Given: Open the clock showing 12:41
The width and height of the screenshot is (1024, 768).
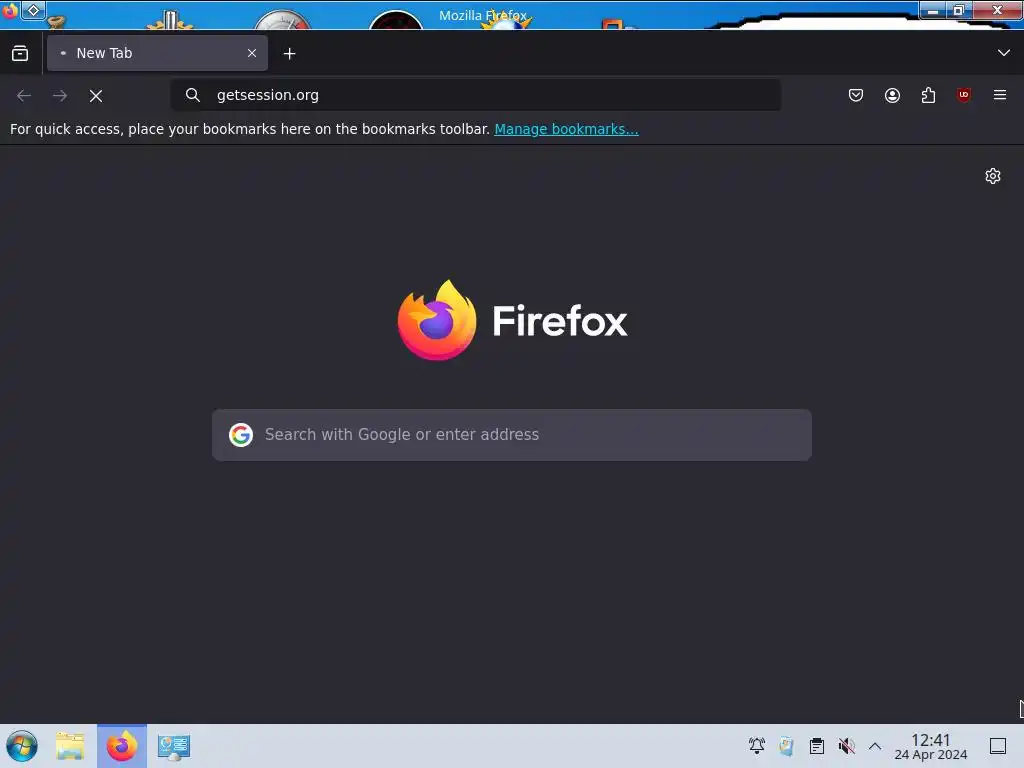Looking at the screenshot, I should coord(931,746).
